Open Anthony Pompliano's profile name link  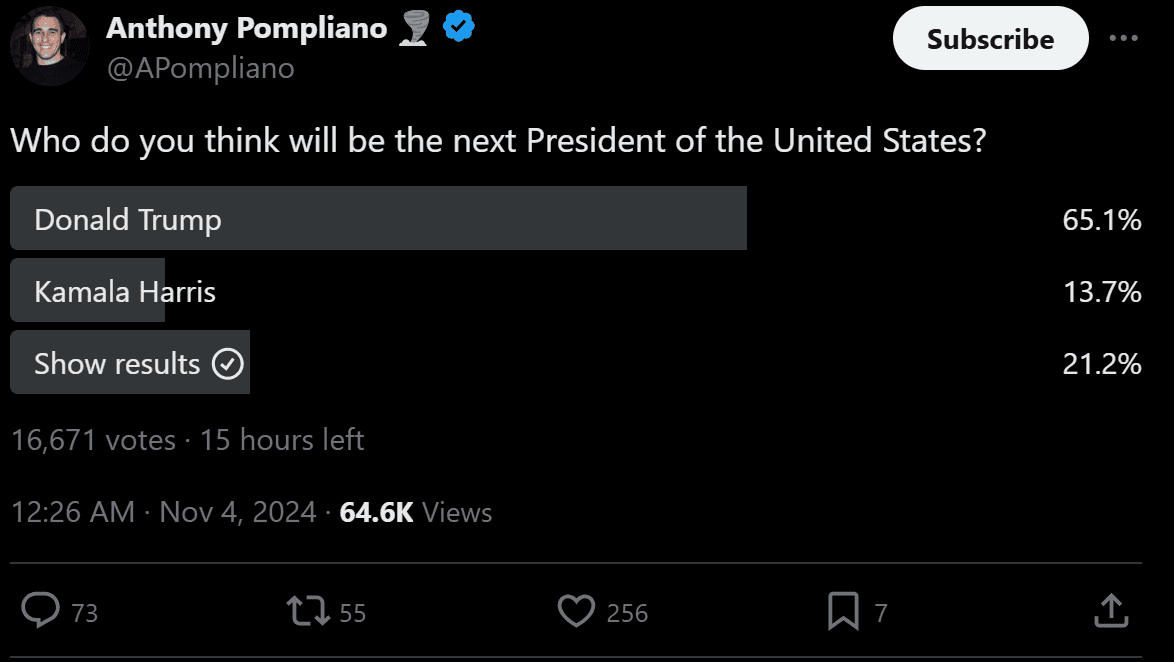pos(246,28)
